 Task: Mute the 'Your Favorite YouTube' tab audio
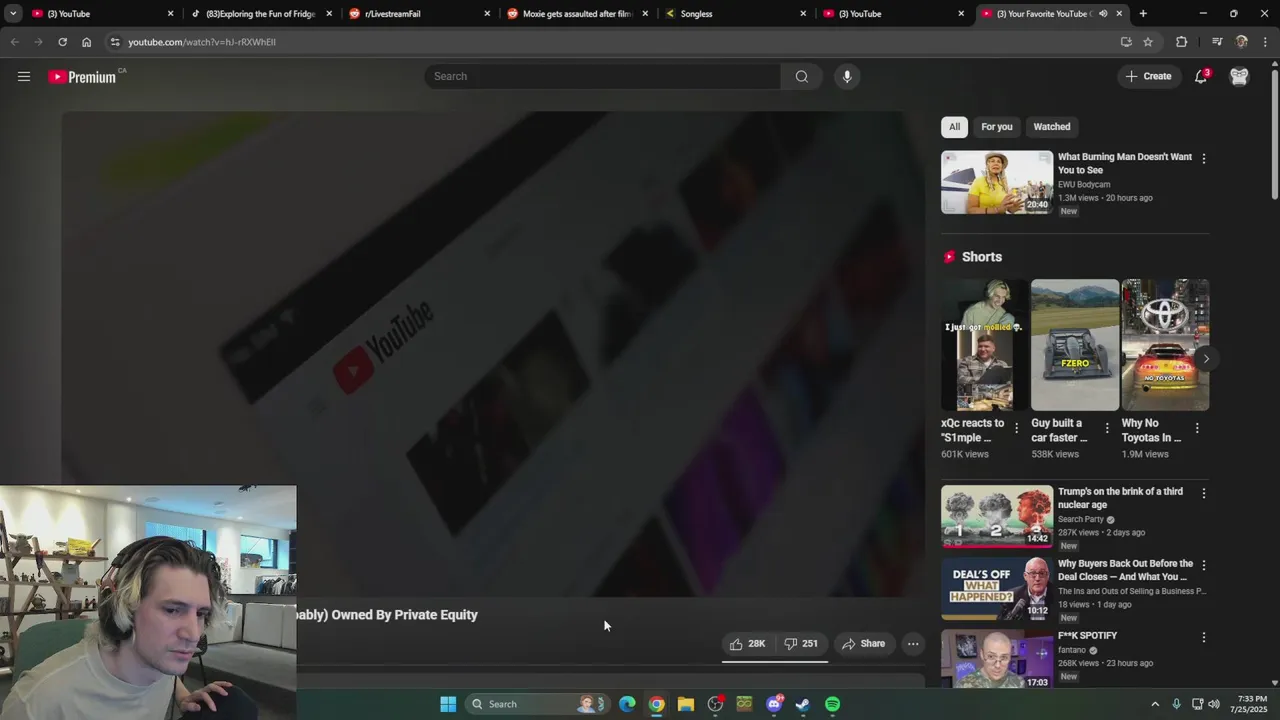pyautogui.click(x=1103, y=14)
